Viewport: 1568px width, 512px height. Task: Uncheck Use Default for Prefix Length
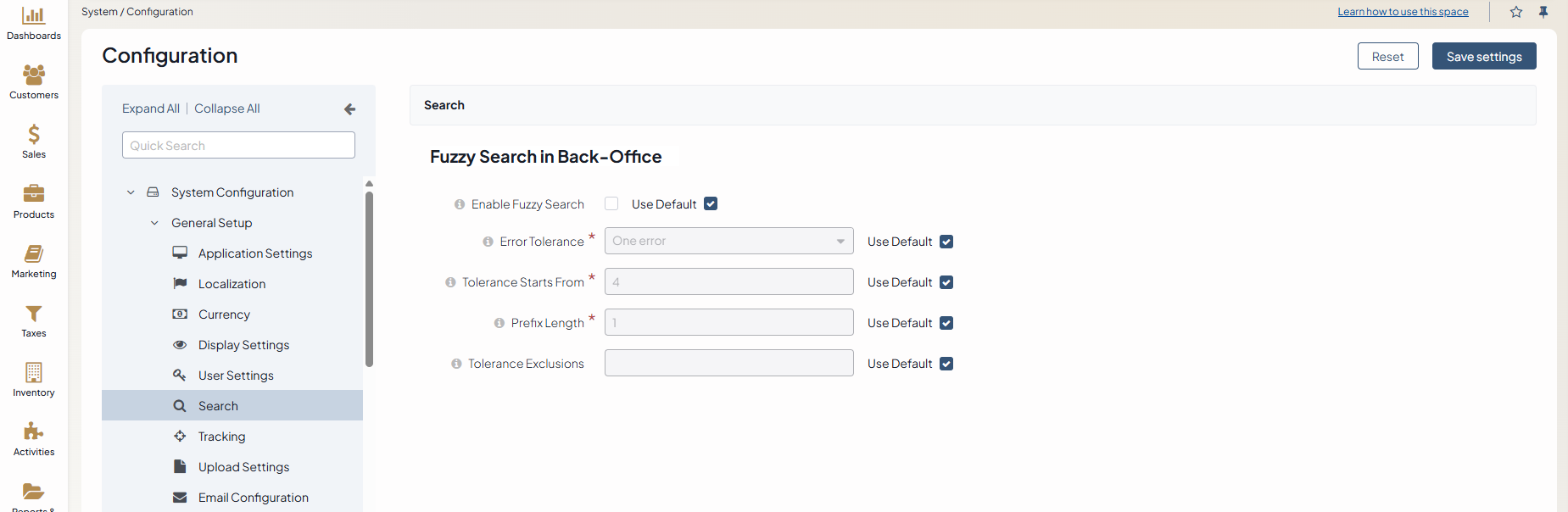tap(946, 323)
